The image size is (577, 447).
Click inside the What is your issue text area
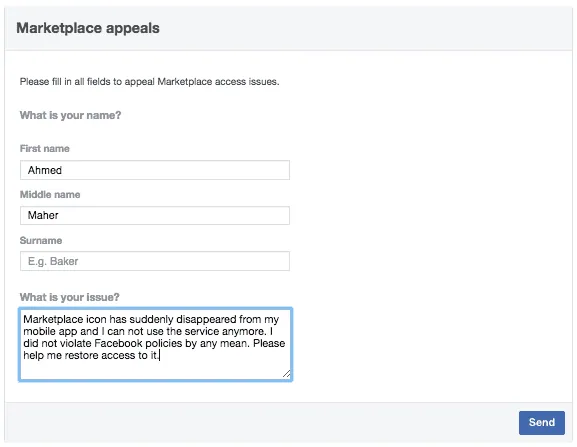point(155,344)
